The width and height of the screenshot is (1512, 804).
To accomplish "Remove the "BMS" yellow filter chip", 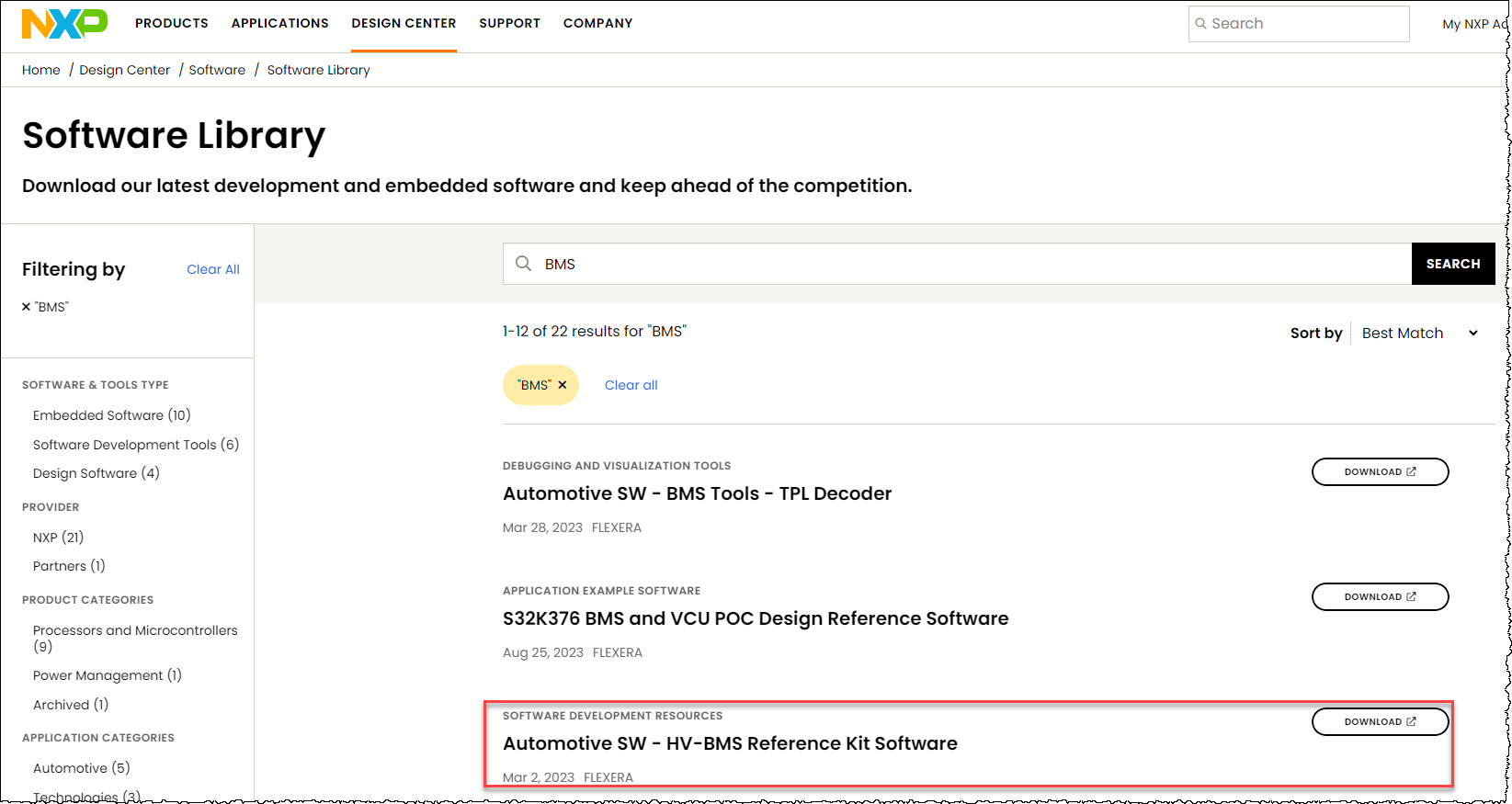I will click(563, 385).
